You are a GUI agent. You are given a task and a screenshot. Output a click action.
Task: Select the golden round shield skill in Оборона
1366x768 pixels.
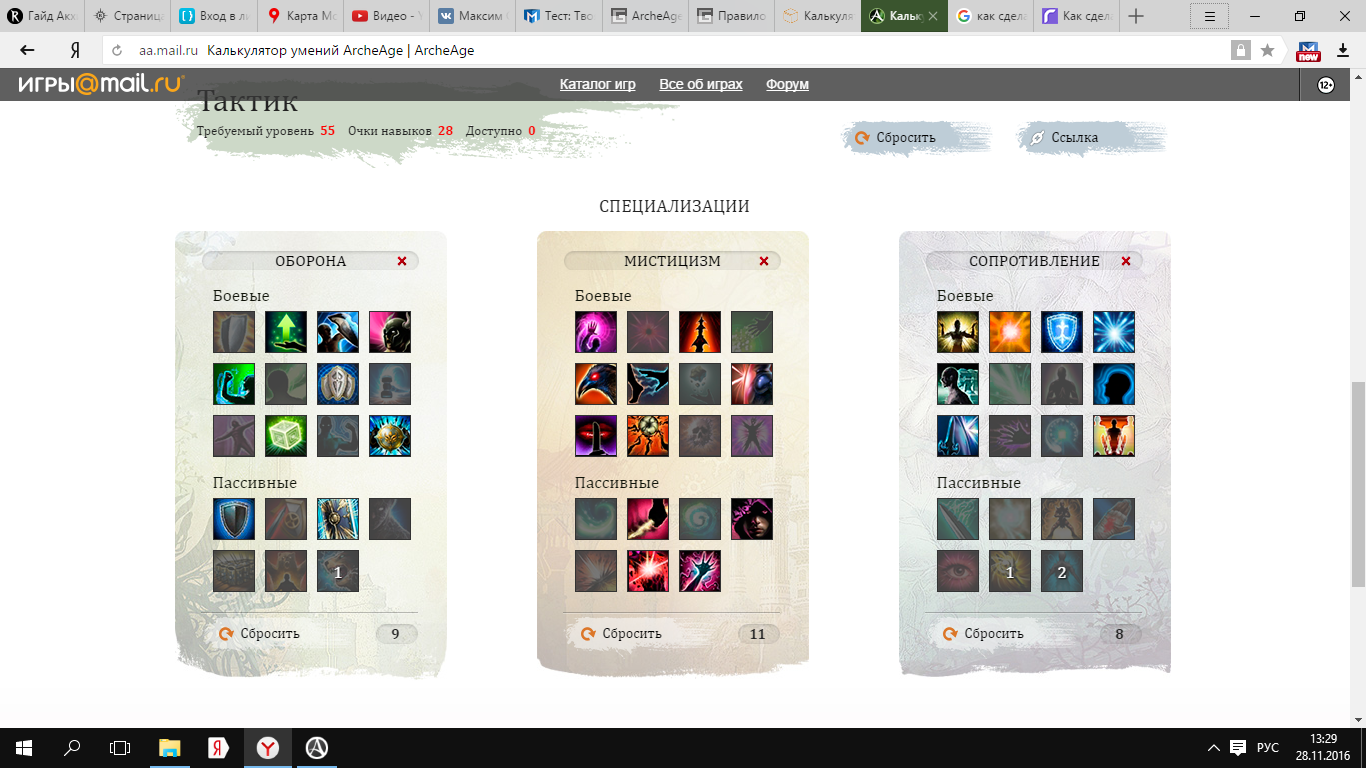click(x=390, y=436)
